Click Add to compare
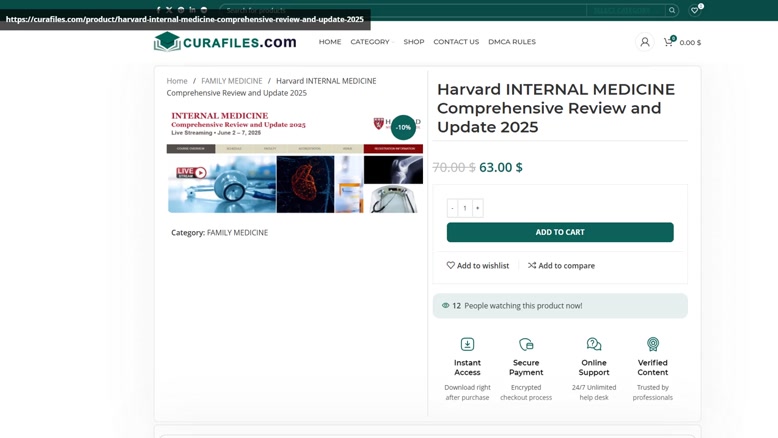The height and width of the screenshot is (438, 778). tap(561, 265)
